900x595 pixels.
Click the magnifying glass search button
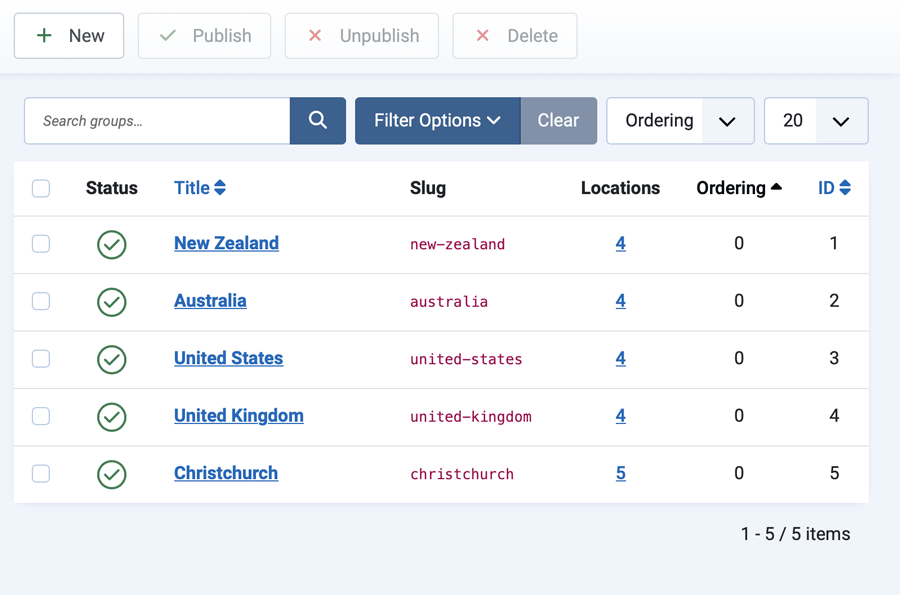[318, 121]
